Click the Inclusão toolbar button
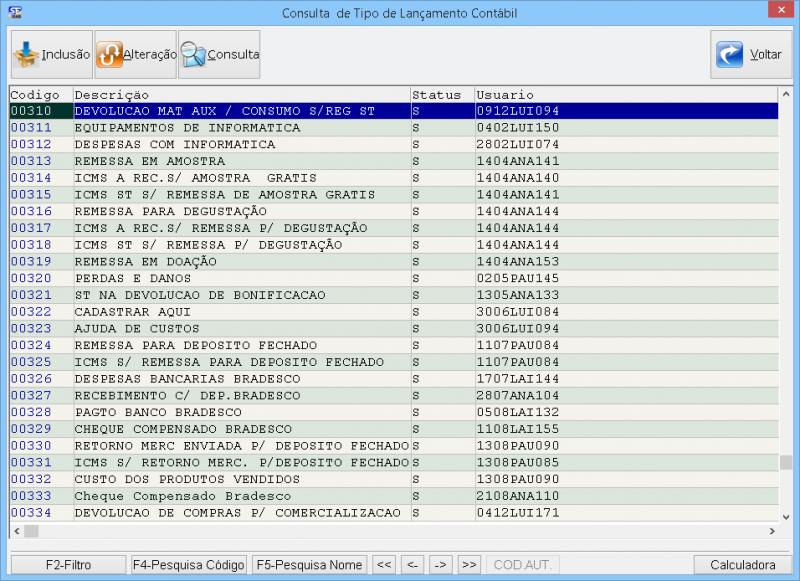 point(51,55)
